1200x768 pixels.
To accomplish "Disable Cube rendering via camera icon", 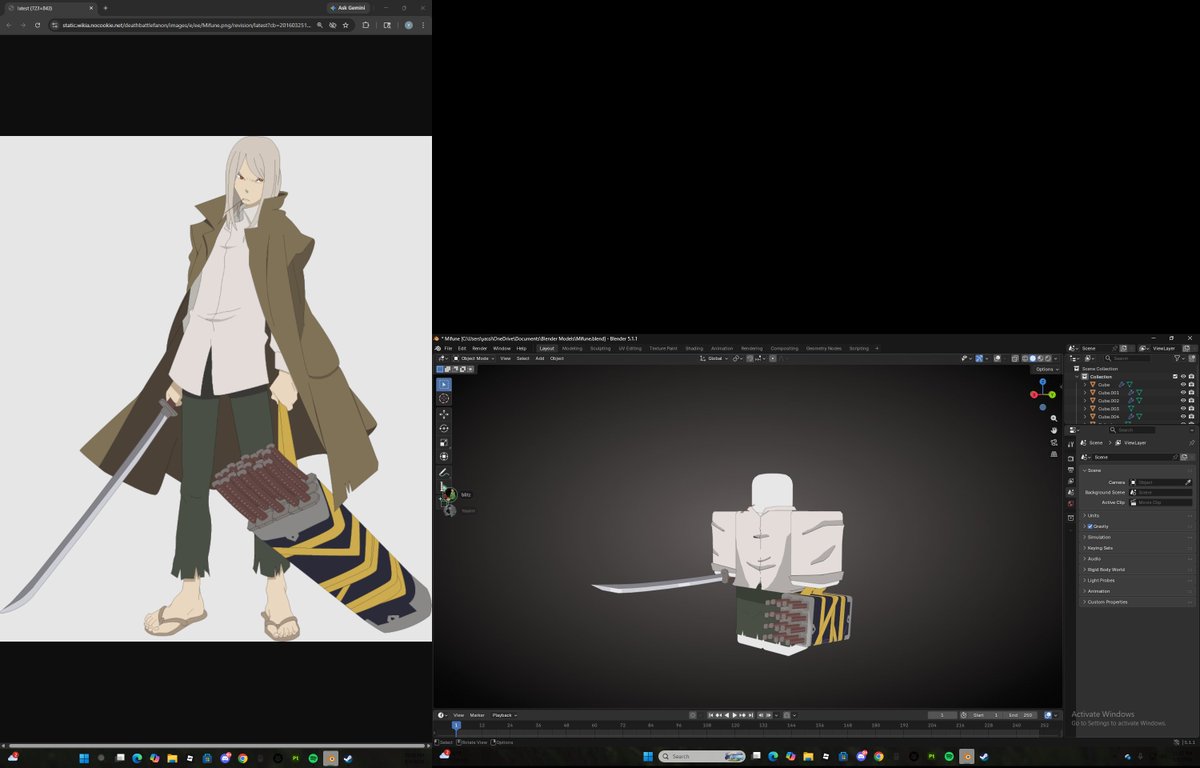I will click(x=1191, y=385).
